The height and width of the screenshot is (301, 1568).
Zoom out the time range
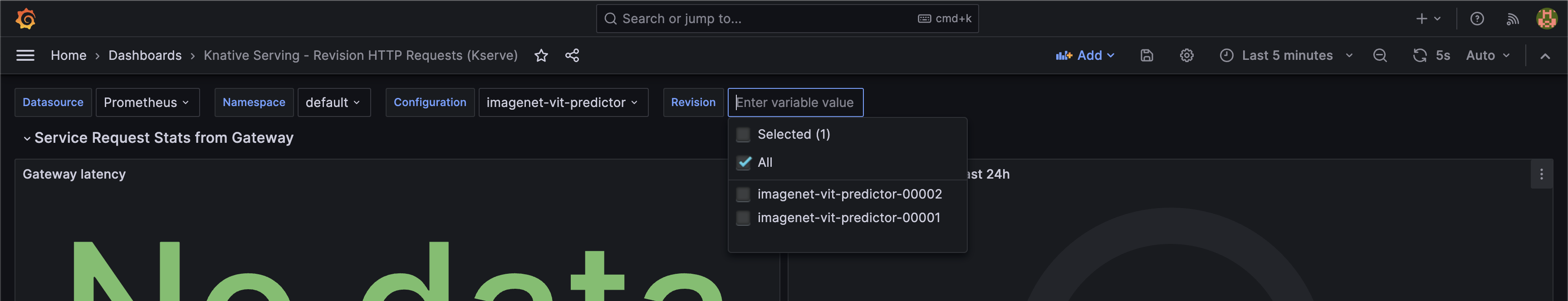click(1380, 56)
